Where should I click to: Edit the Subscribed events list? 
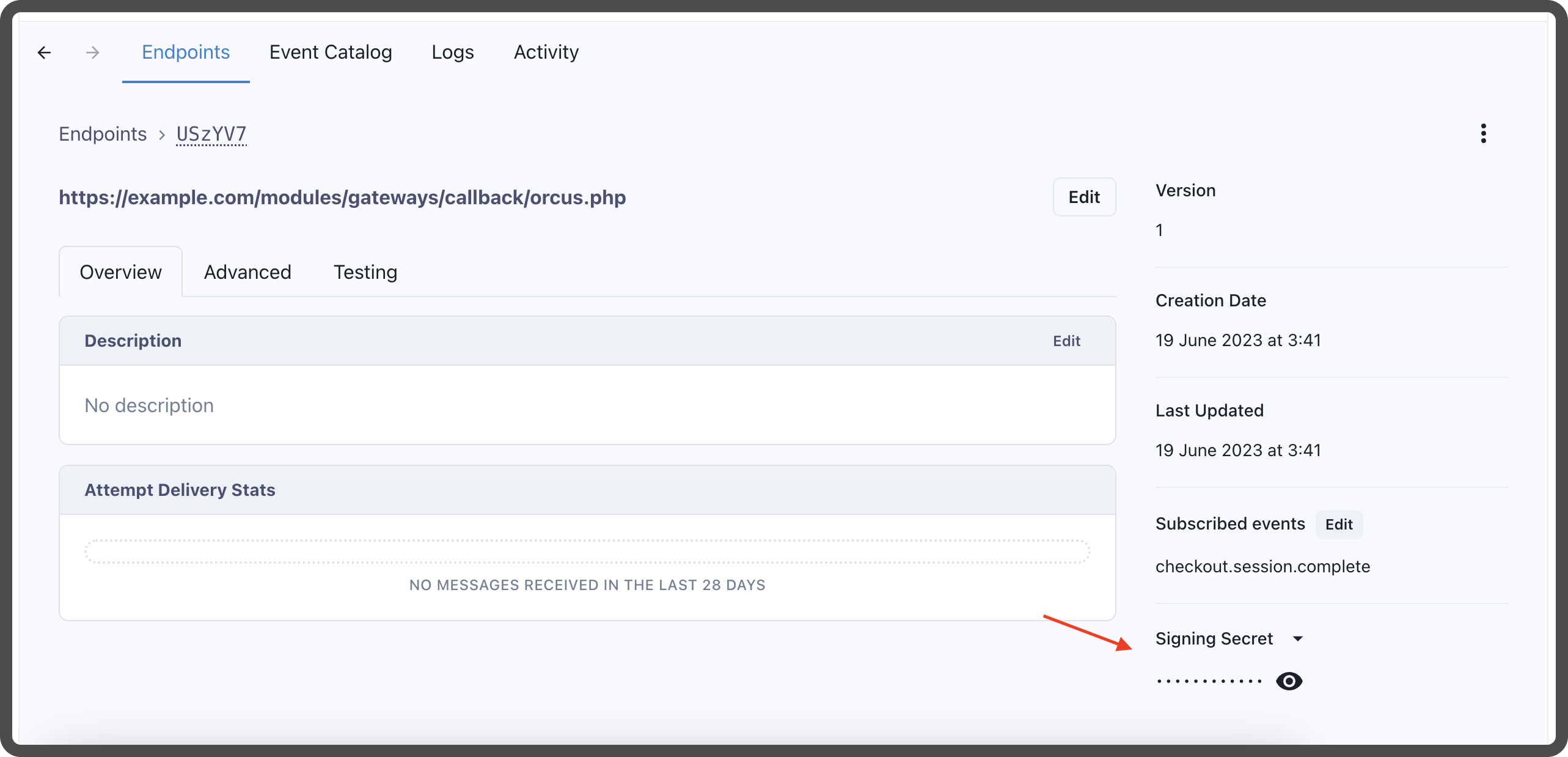(x=1338, y=525)
